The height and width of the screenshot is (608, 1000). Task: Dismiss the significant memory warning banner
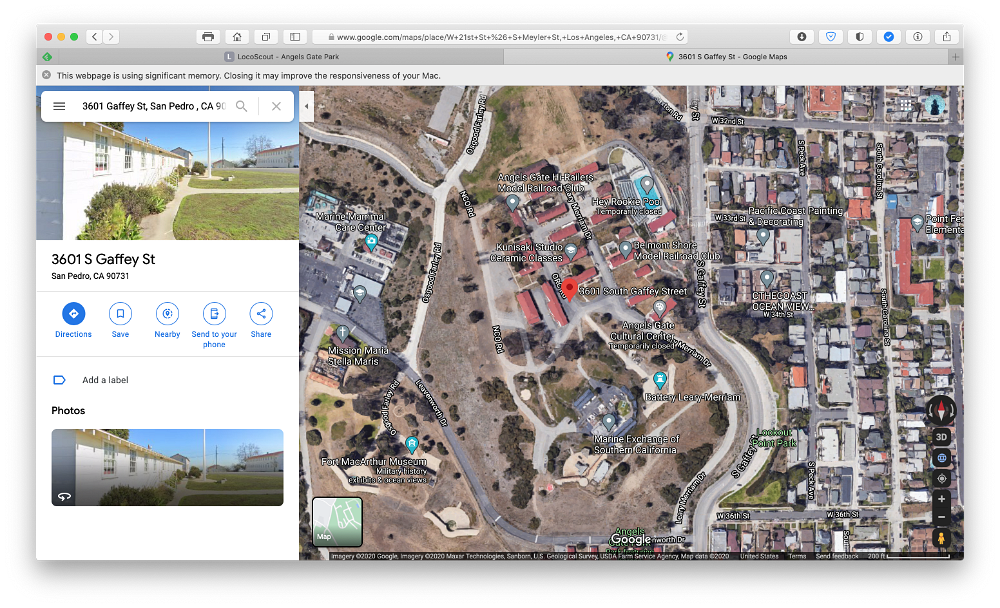pos(47,75)
